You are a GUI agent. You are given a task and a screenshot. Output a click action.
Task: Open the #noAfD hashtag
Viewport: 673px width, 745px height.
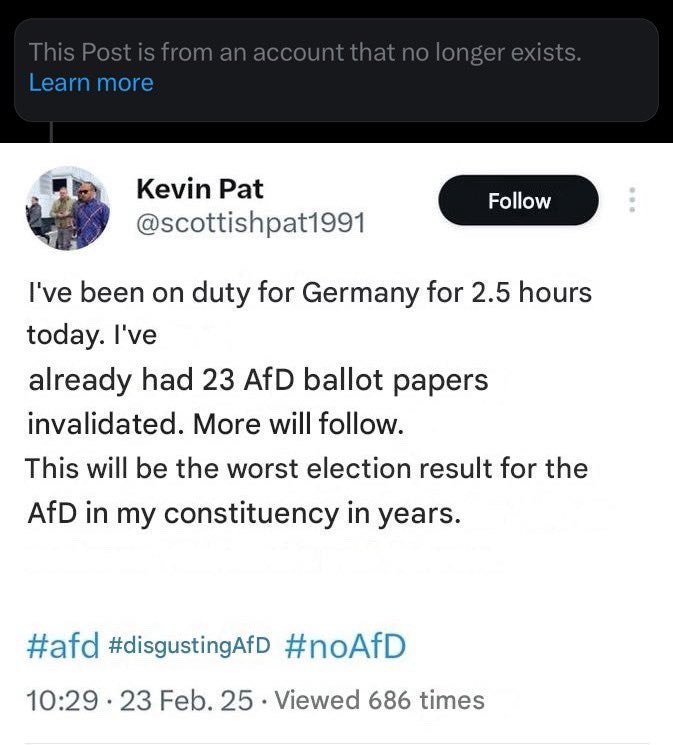346,646
